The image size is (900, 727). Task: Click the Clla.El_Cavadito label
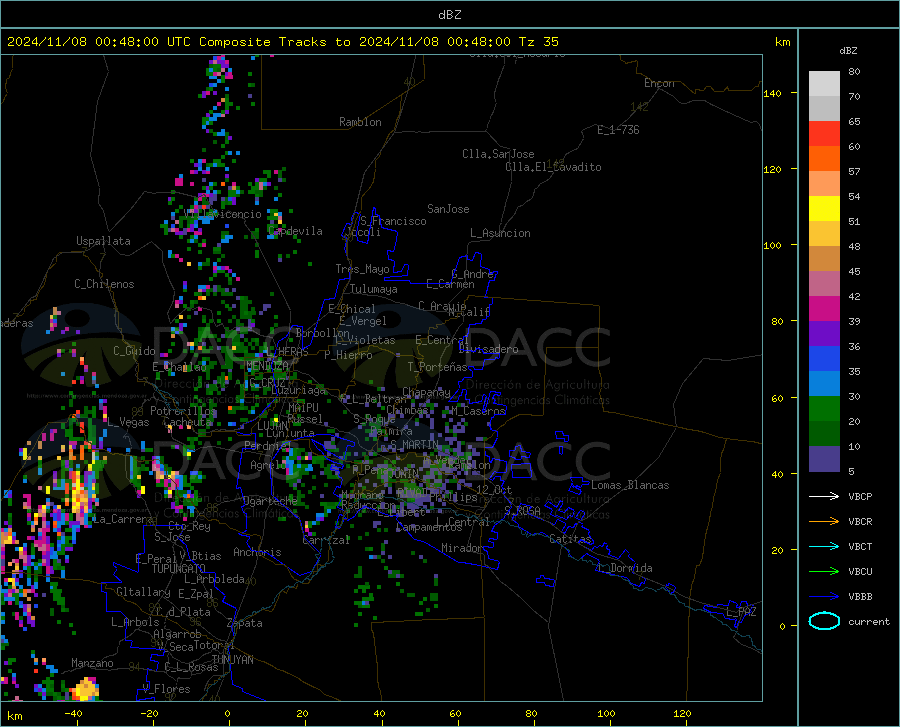[553, 167]
